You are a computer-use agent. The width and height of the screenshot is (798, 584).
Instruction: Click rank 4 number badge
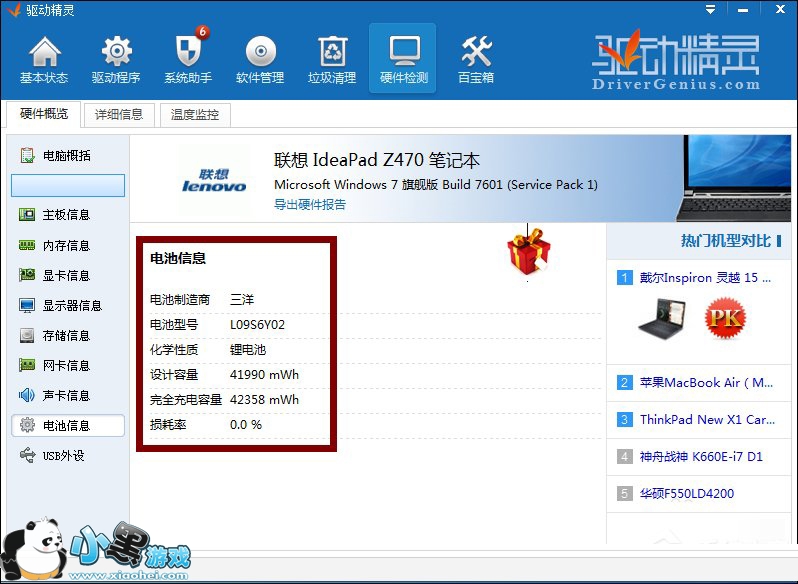pos(624,456)
